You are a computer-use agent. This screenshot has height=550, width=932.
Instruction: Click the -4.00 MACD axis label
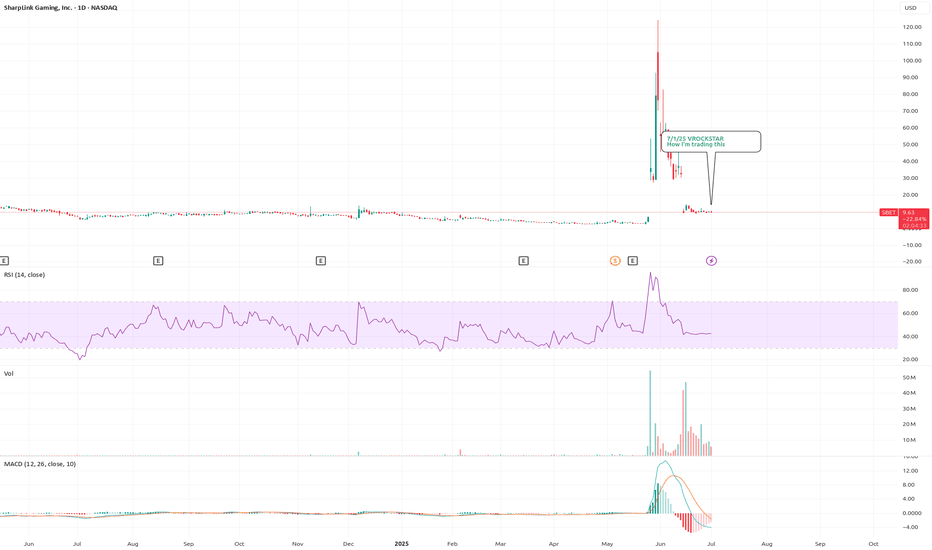[910, 527]
